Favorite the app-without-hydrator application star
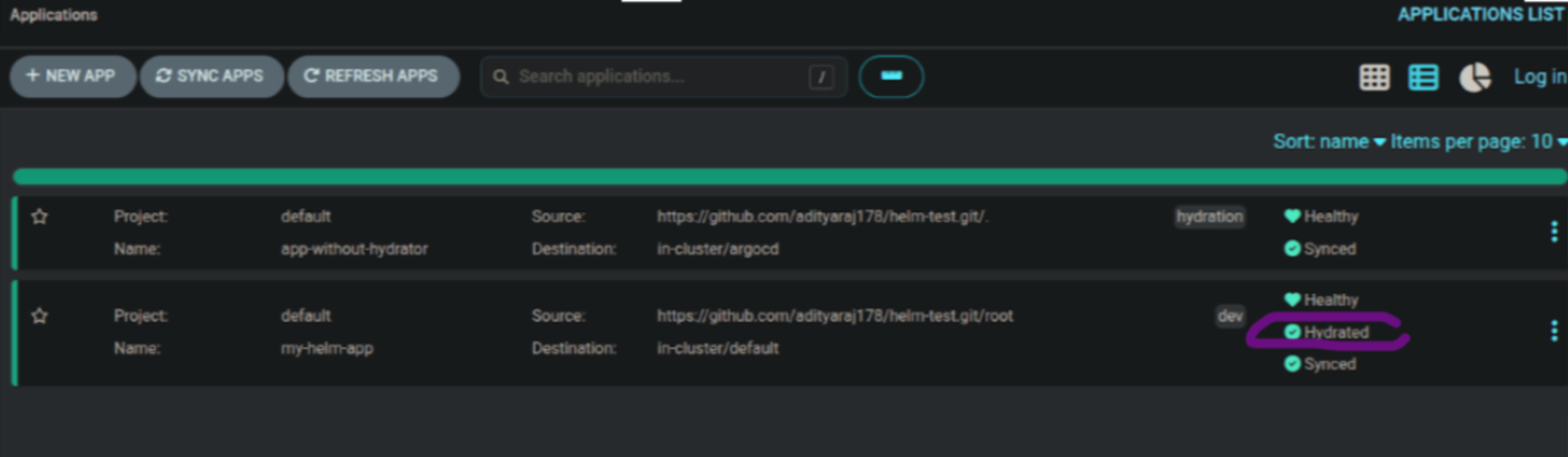This screenshot has height=457, width=1568. [x=40, y=217]
